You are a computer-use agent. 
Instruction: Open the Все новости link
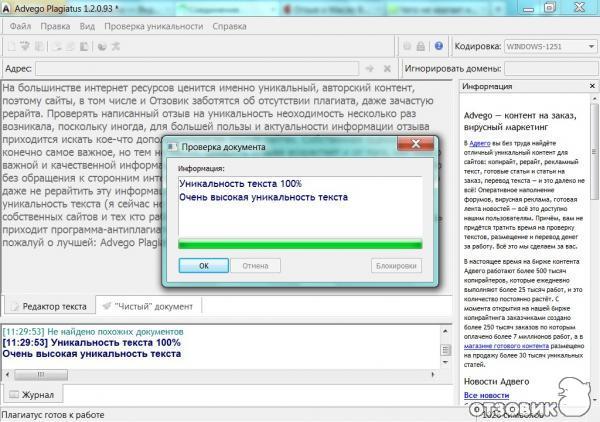(487, 396)
